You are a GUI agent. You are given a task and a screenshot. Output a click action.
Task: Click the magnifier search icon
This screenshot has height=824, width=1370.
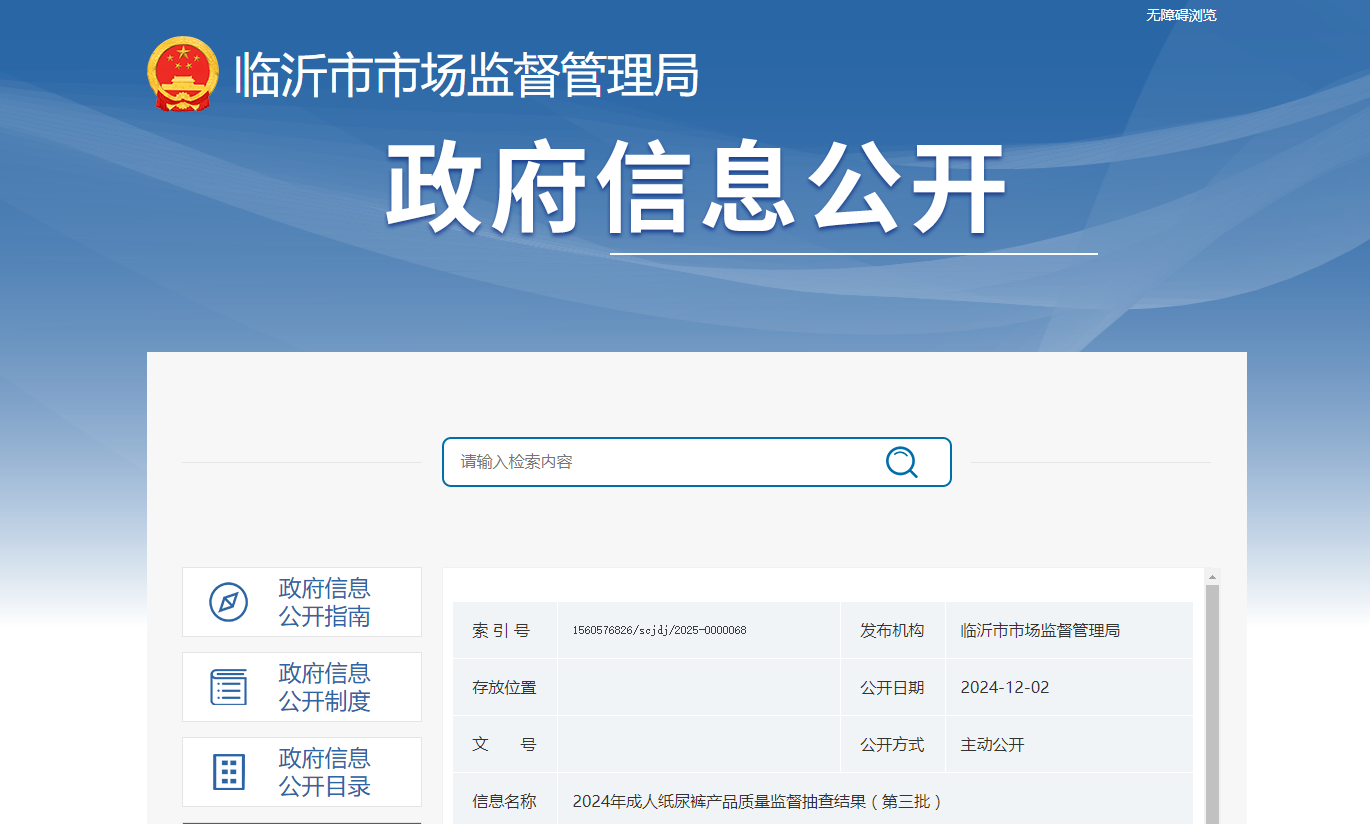pyautogui.click(x=901, y=462)
